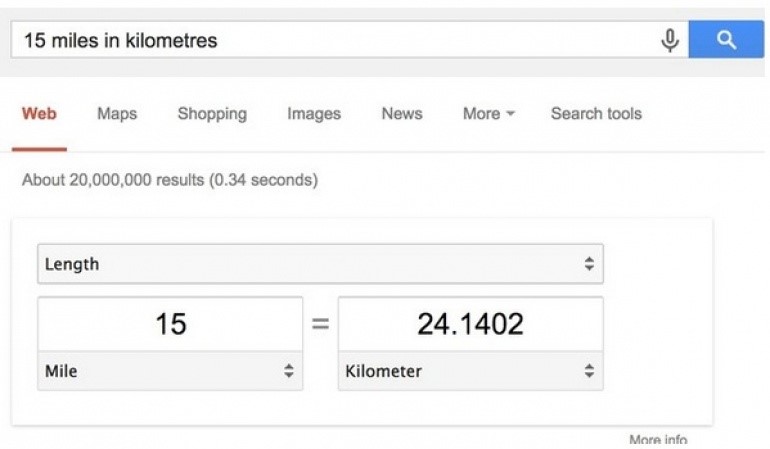Click the More info link
This screenshot has height=449, width=770.
[x=657, y=440]
